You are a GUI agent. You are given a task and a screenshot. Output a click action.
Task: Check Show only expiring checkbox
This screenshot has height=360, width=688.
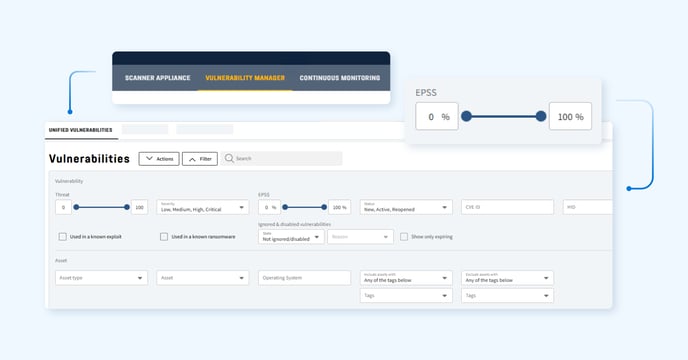pos(404,237)
